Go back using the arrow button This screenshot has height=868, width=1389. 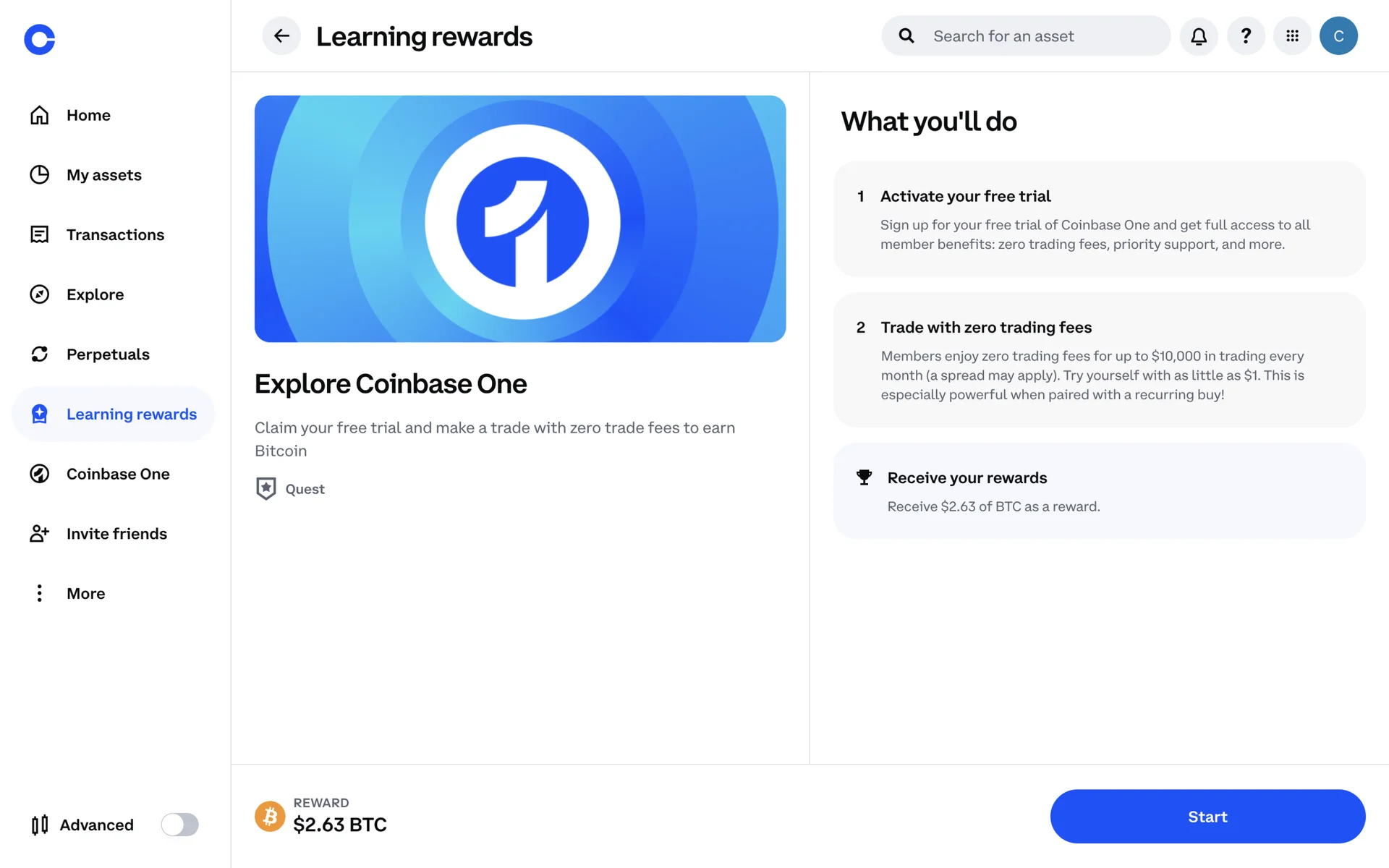click(281, 35)
